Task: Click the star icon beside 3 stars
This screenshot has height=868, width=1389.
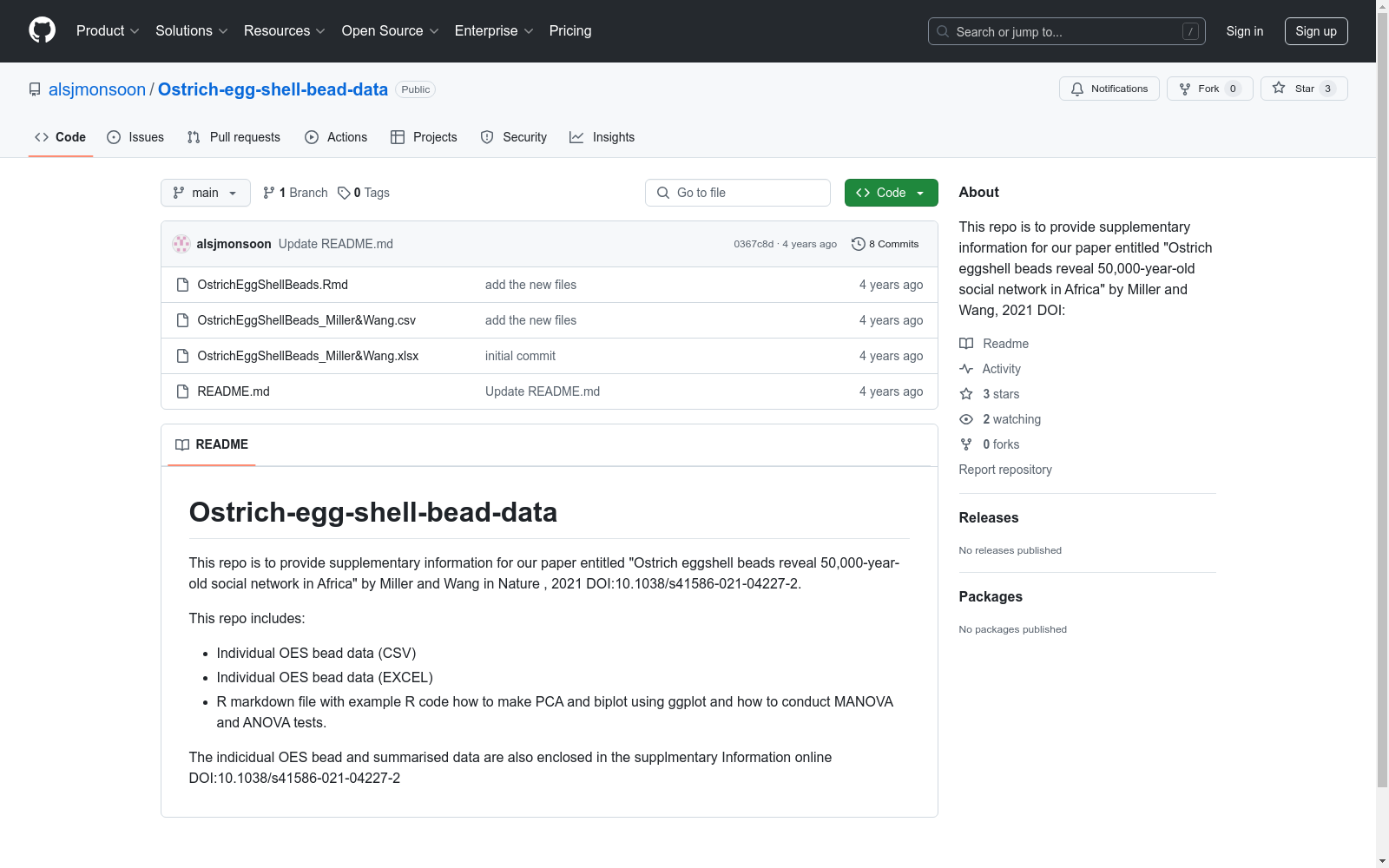Action: 966,394
